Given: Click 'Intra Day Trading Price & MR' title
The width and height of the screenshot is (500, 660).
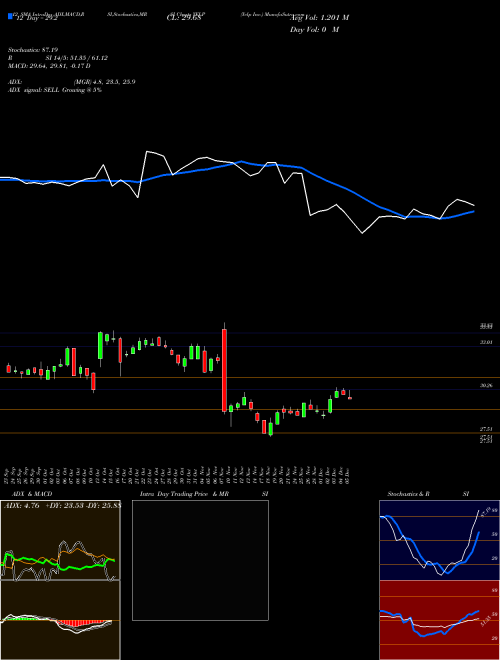Looking at the screenshot, I should pos(184,494).
